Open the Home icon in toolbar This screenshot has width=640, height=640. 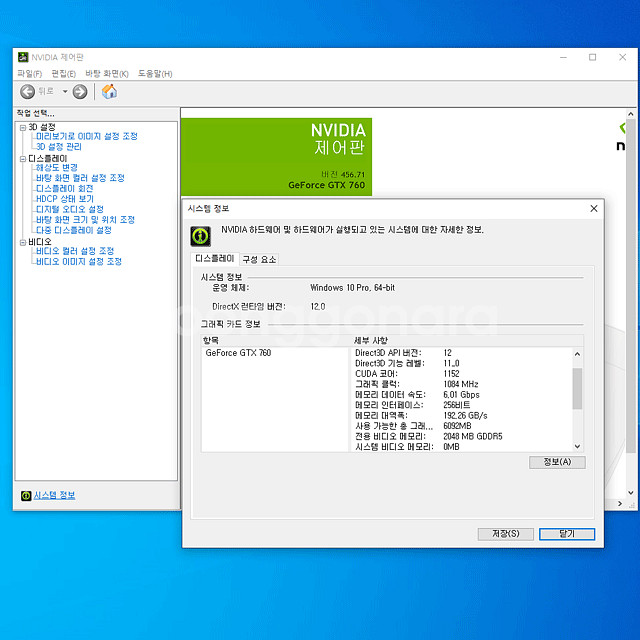[109, 91]
